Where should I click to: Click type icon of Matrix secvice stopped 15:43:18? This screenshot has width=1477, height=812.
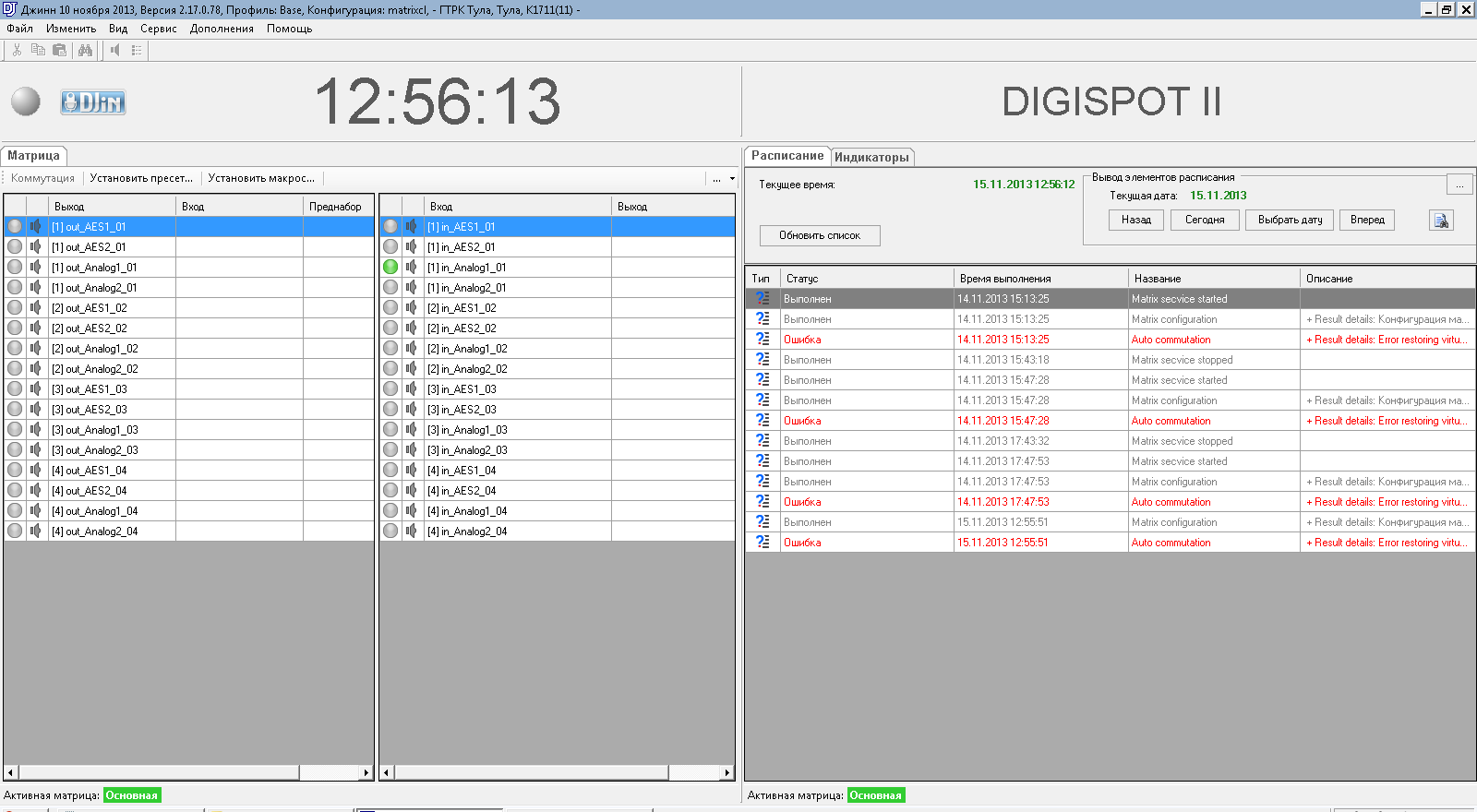[x=763, y=359]
